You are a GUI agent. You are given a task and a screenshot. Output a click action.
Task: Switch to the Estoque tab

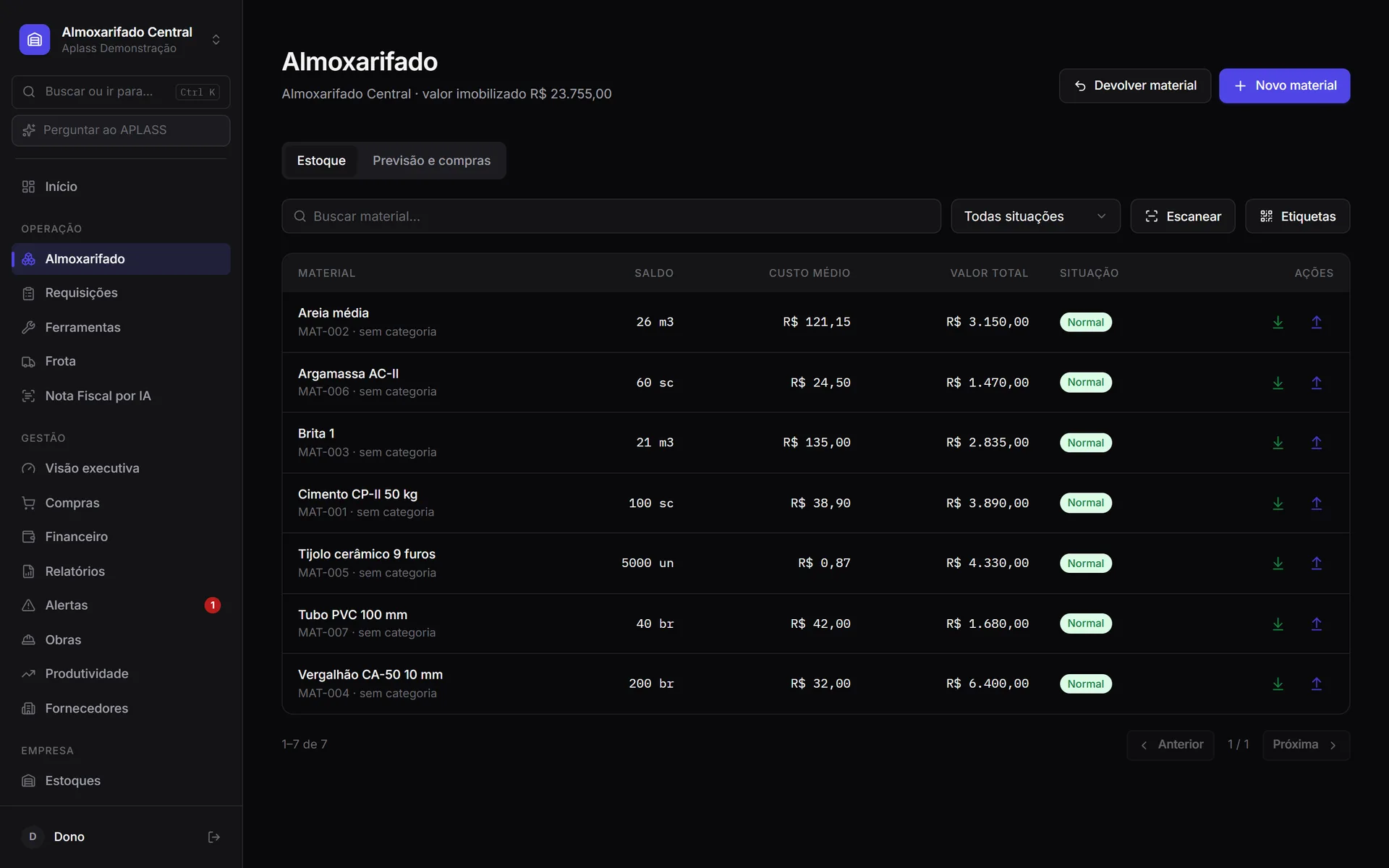point(321,161)
